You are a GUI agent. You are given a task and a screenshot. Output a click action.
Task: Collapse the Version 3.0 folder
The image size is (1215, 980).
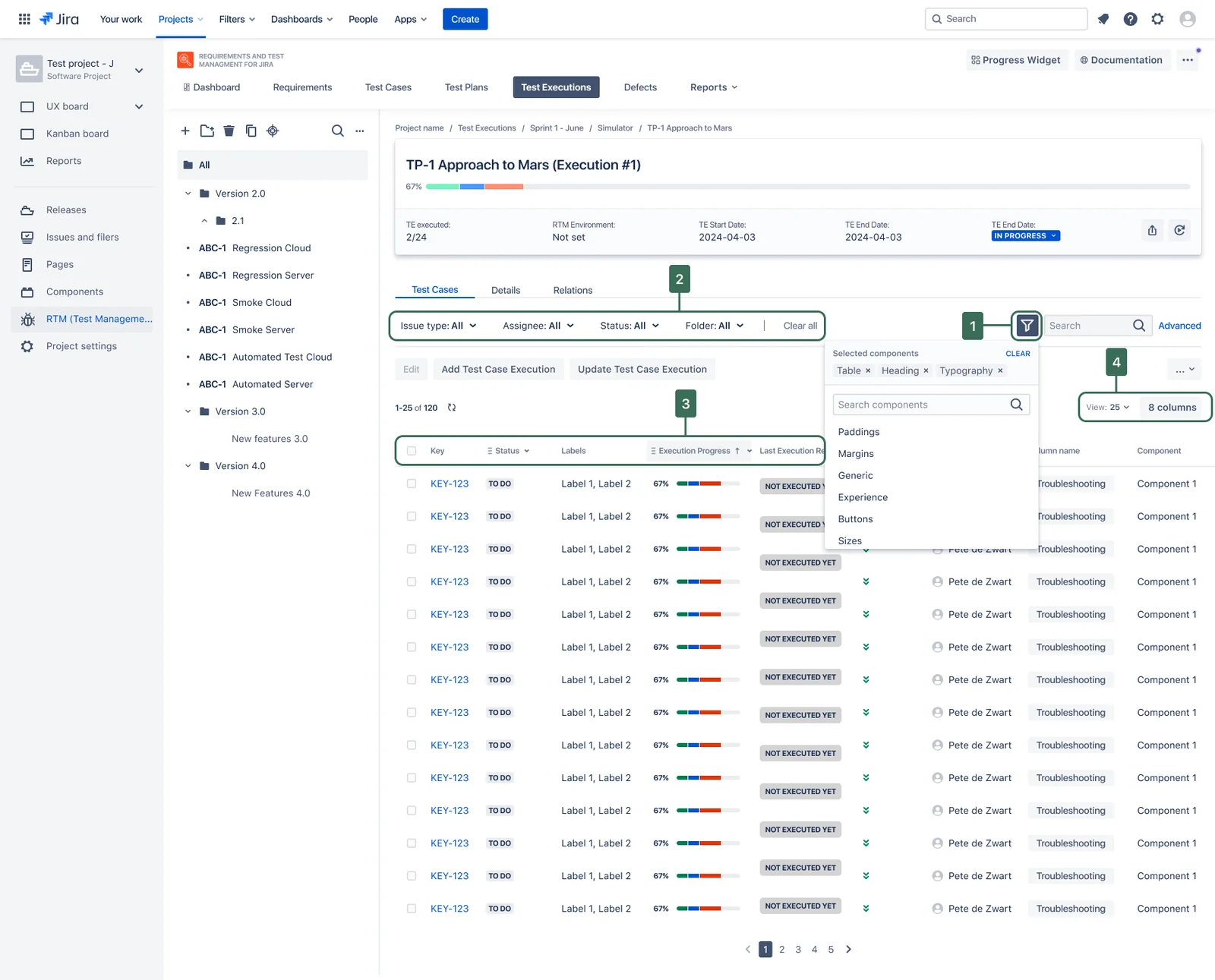(x=188, y=411)
